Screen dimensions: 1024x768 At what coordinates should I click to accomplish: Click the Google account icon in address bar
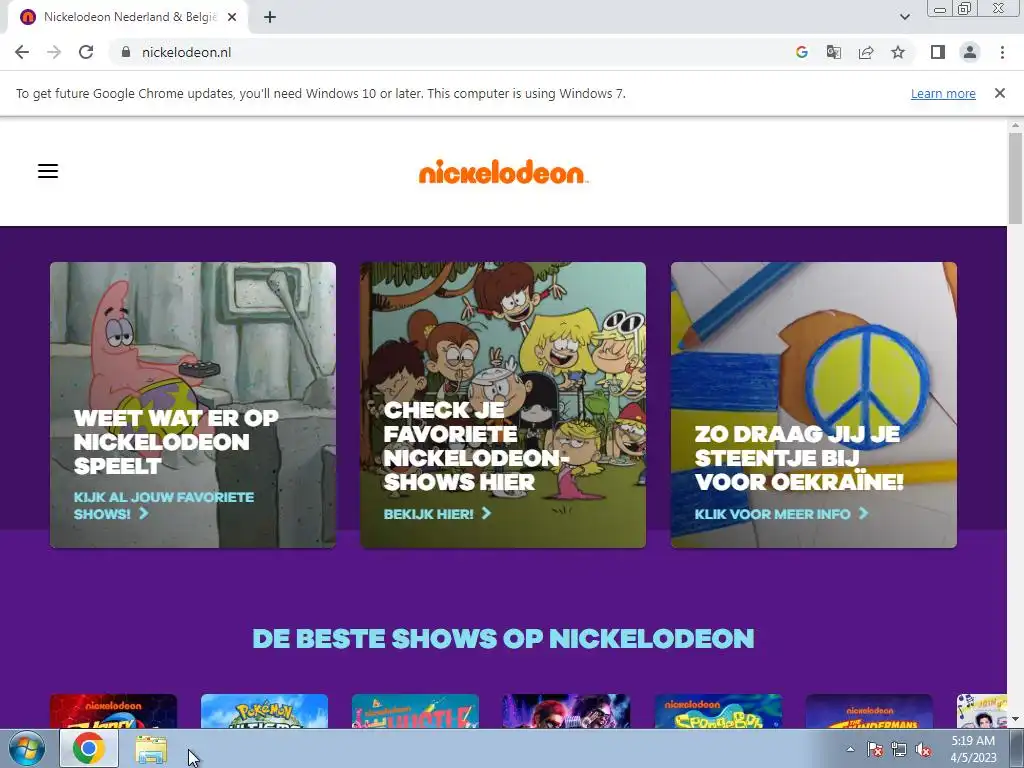point(801,52)
